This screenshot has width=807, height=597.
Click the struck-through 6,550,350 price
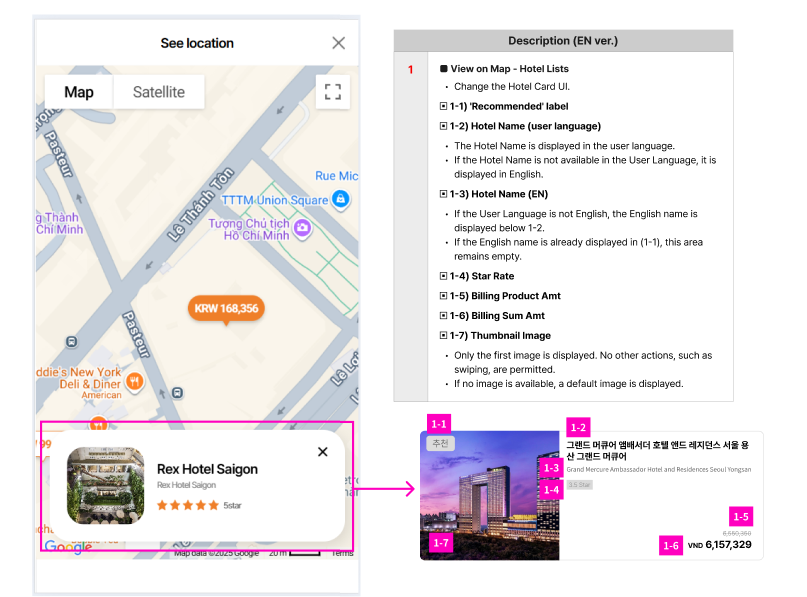737,533
